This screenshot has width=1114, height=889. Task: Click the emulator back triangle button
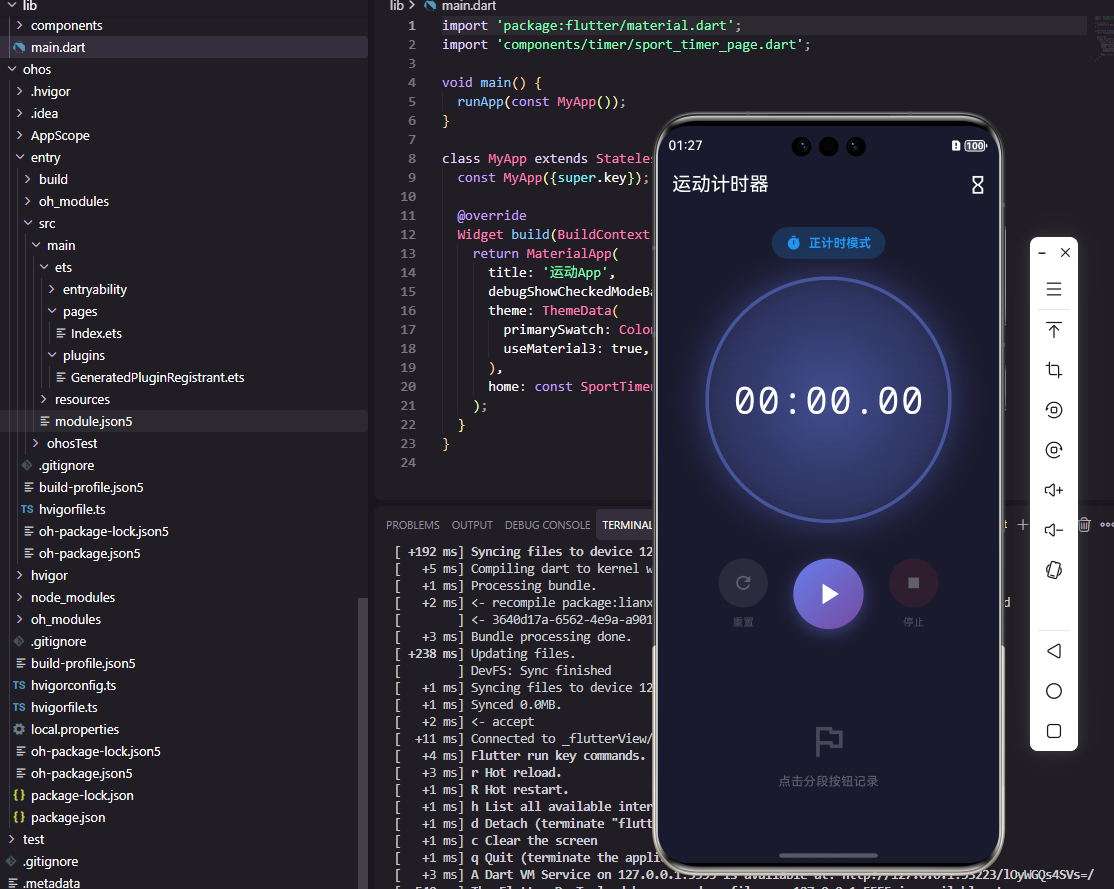[x=1054, y=651]
